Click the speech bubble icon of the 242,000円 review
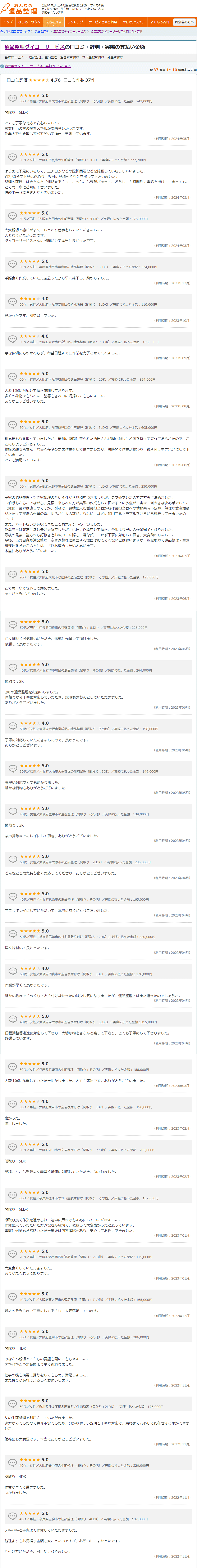197x1568 pixels. click(x=12, y=98)
